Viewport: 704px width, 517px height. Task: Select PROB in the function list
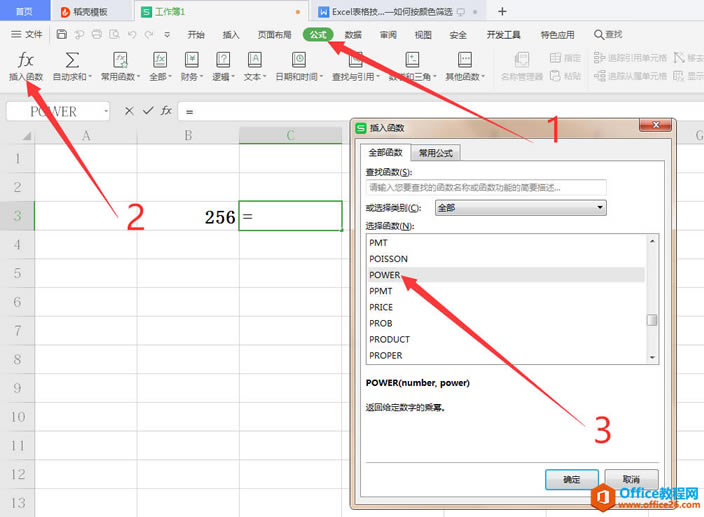coord(506,323)
